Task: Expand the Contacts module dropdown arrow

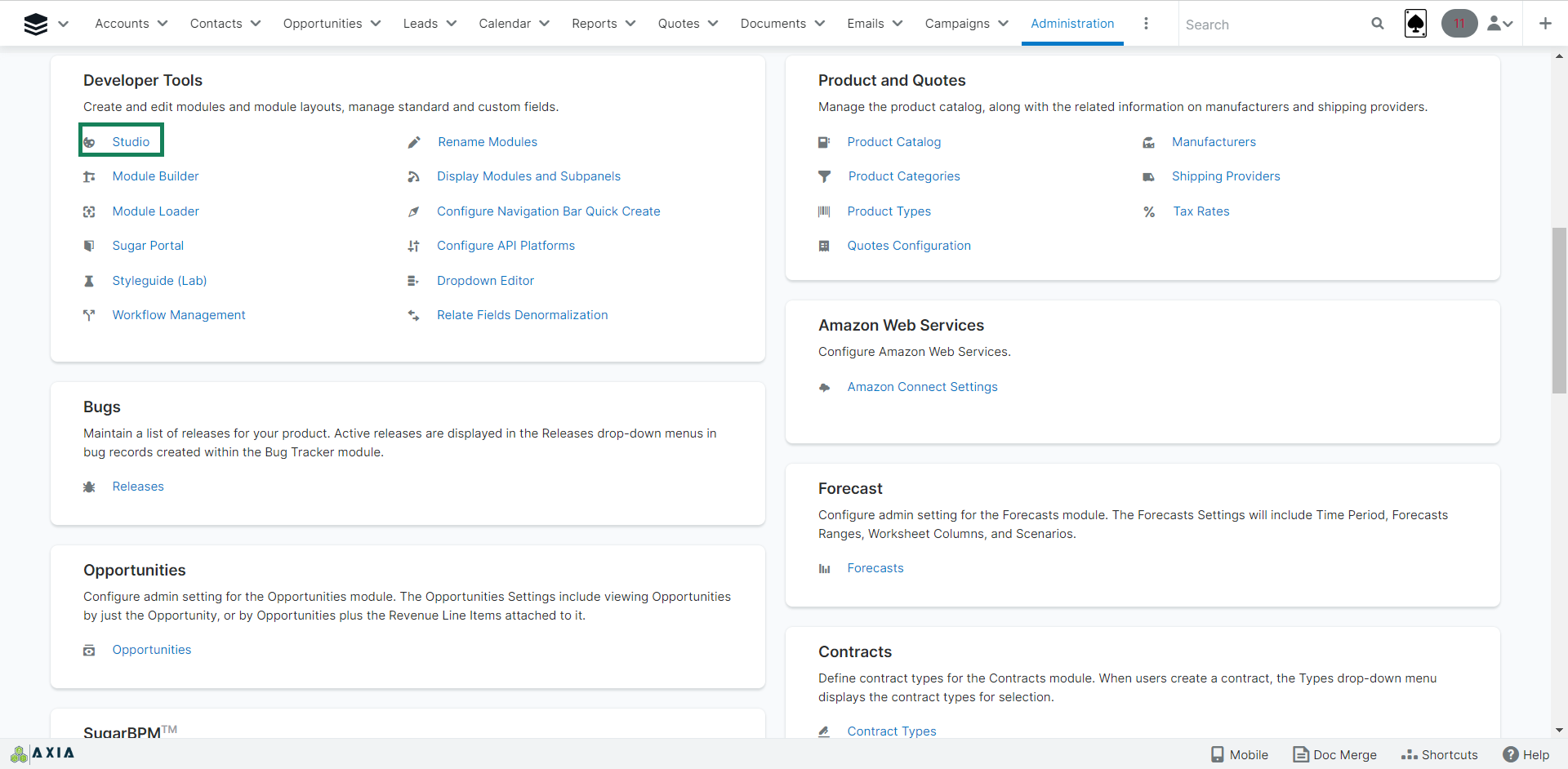Action: tap(256, 24)
